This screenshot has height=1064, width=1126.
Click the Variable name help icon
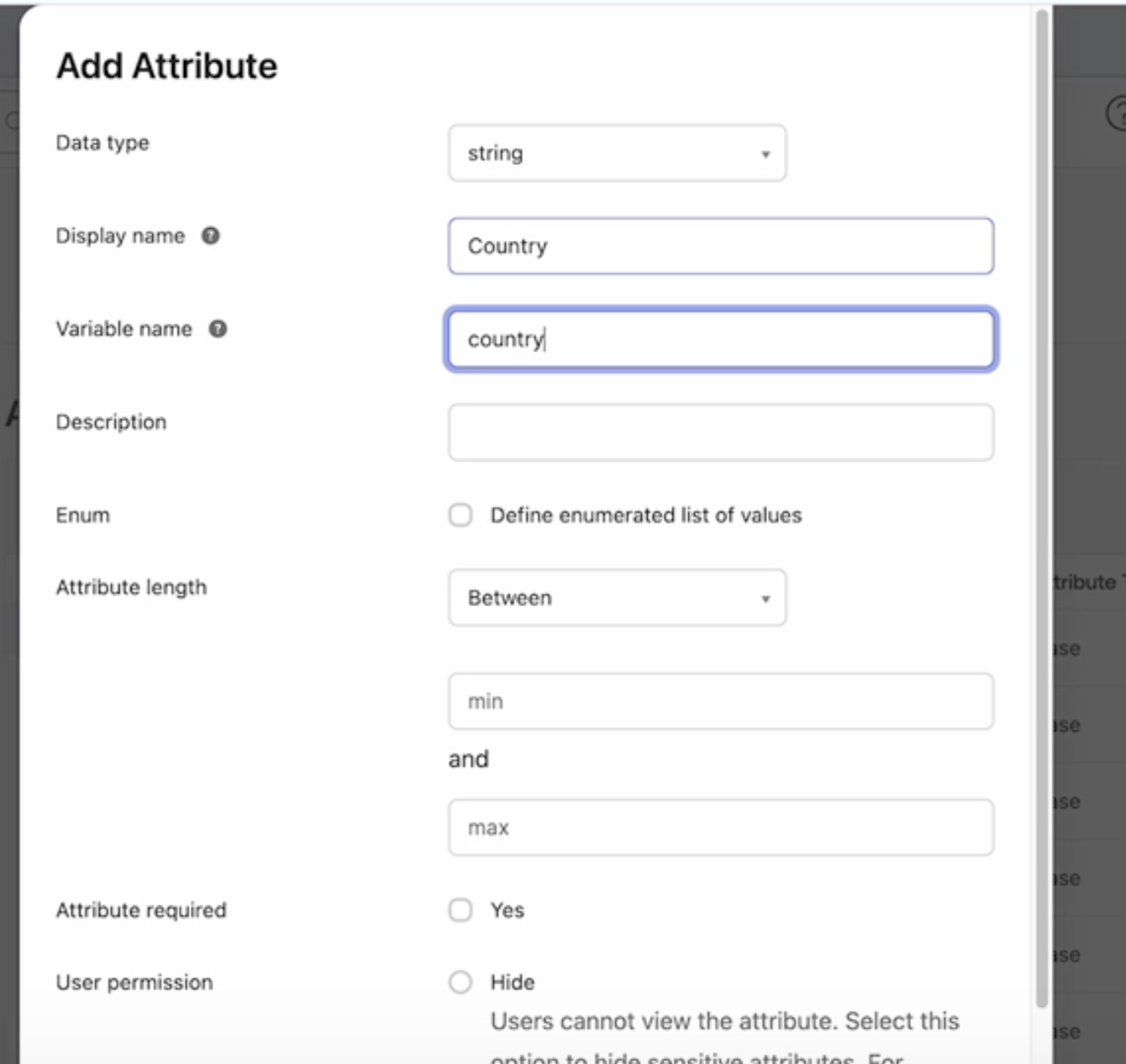click(x=218, y=329)
